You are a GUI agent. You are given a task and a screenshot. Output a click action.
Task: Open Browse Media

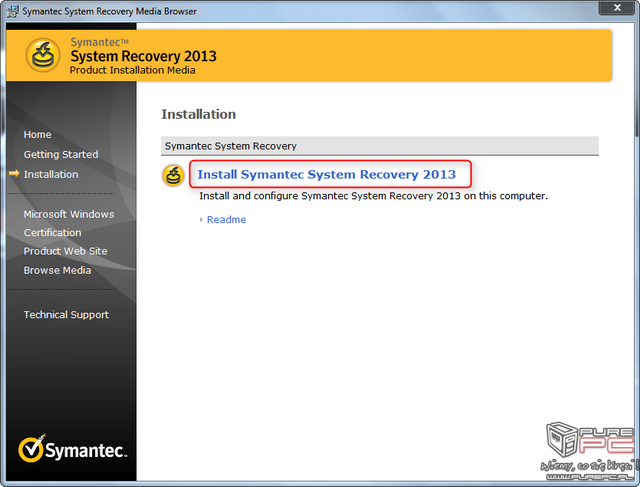pyautogui.click(x=57, y=270)
